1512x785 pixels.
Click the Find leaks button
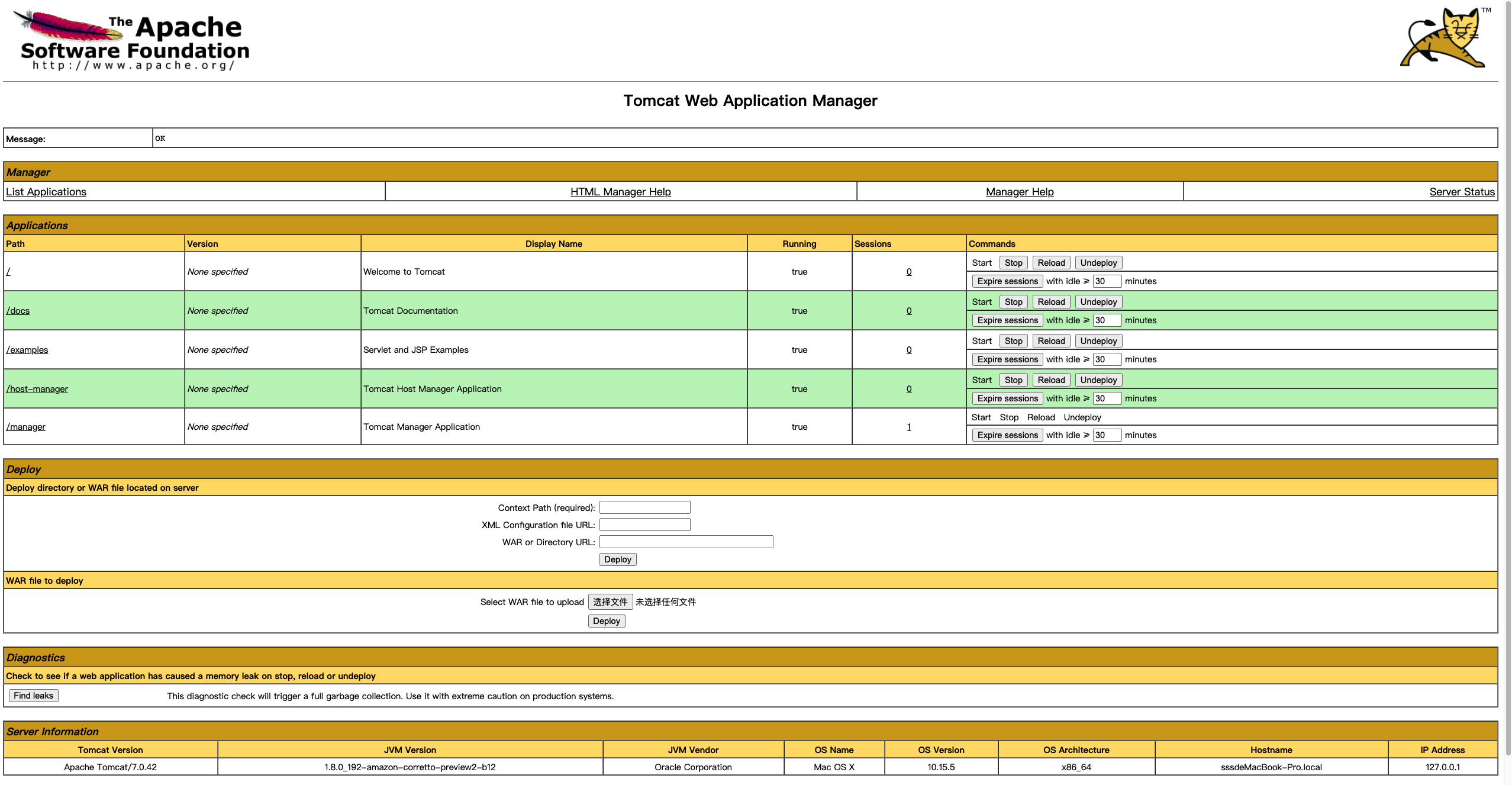pyautogui.click(x=34, y=696)
